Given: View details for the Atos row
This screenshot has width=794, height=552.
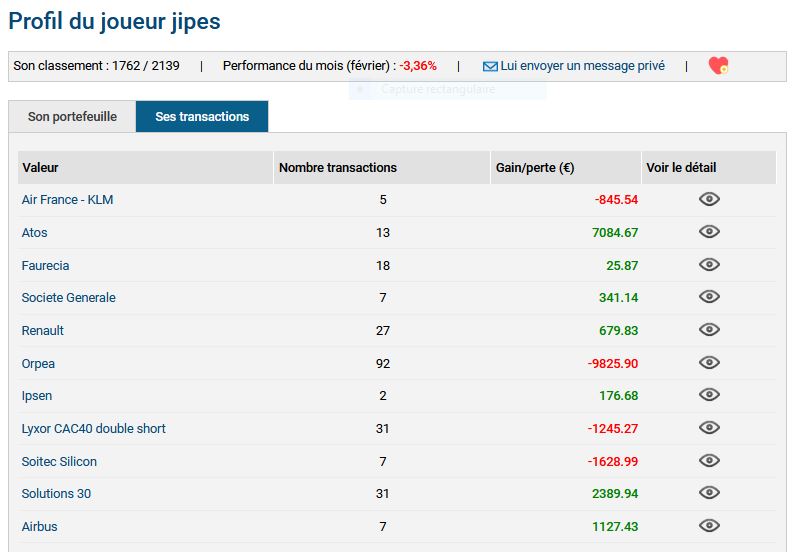Looking at the screenshot, I should (x=709, y=231).
